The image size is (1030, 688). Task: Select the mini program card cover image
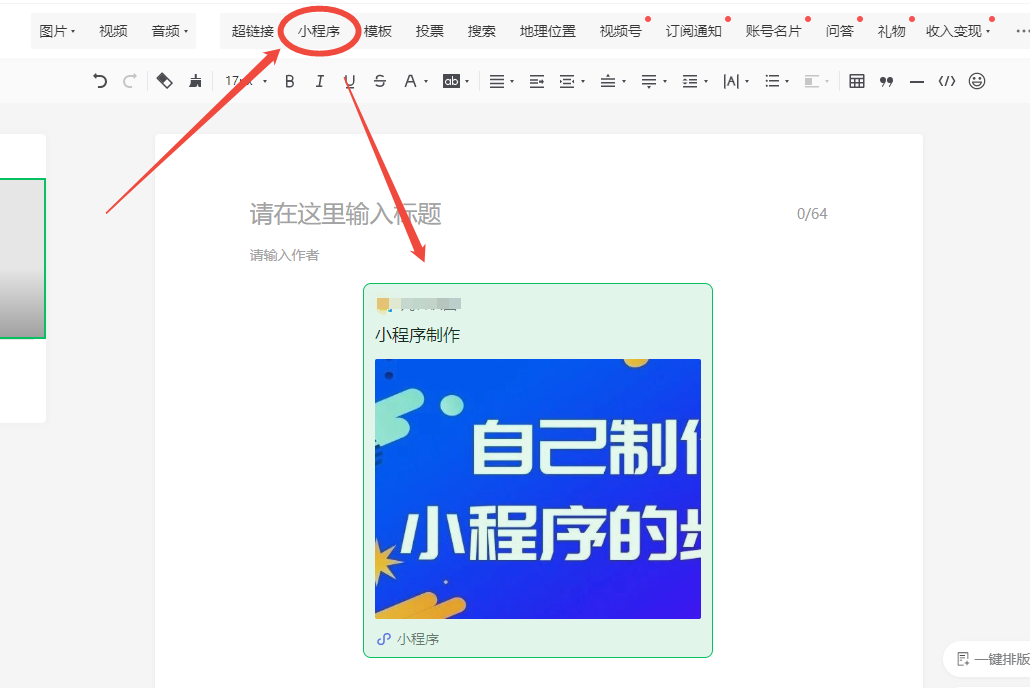click(x=538, y=488)
